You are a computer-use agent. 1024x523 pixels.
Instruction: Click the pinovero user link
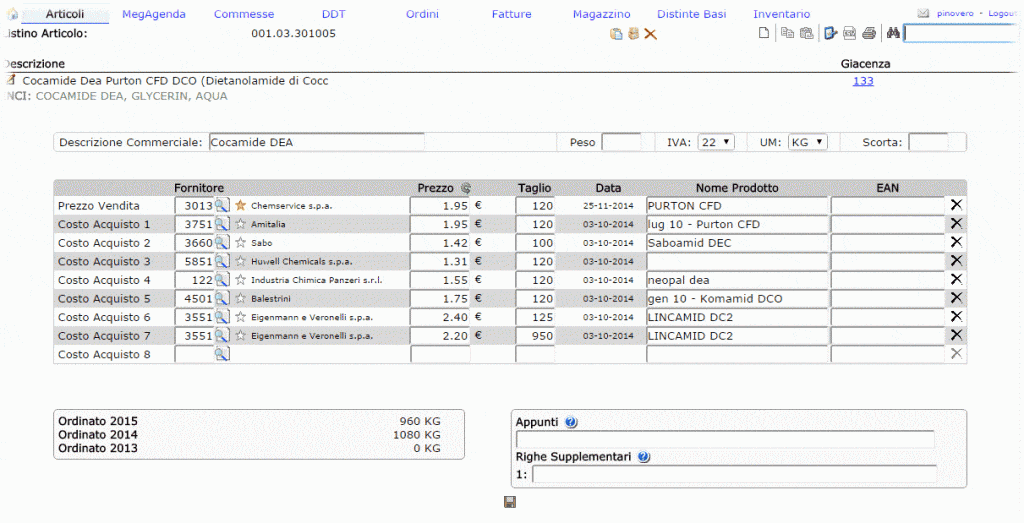click(x=955, y=13)
